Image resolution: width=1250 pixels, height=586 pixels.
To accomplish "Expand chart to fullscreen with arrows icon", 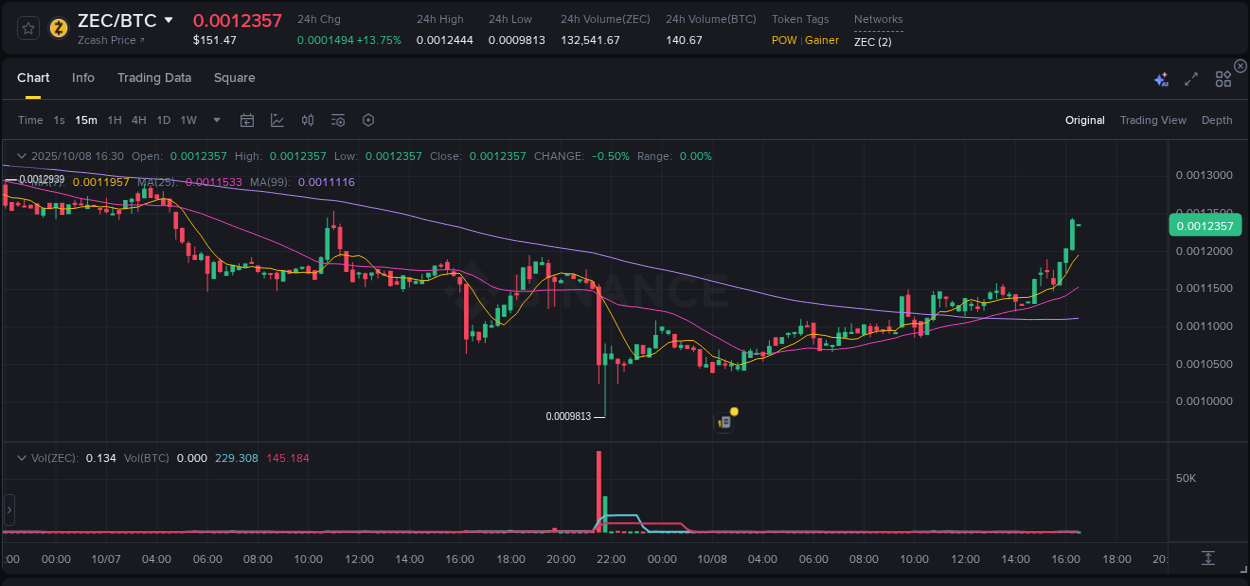I will point(1190,78).
